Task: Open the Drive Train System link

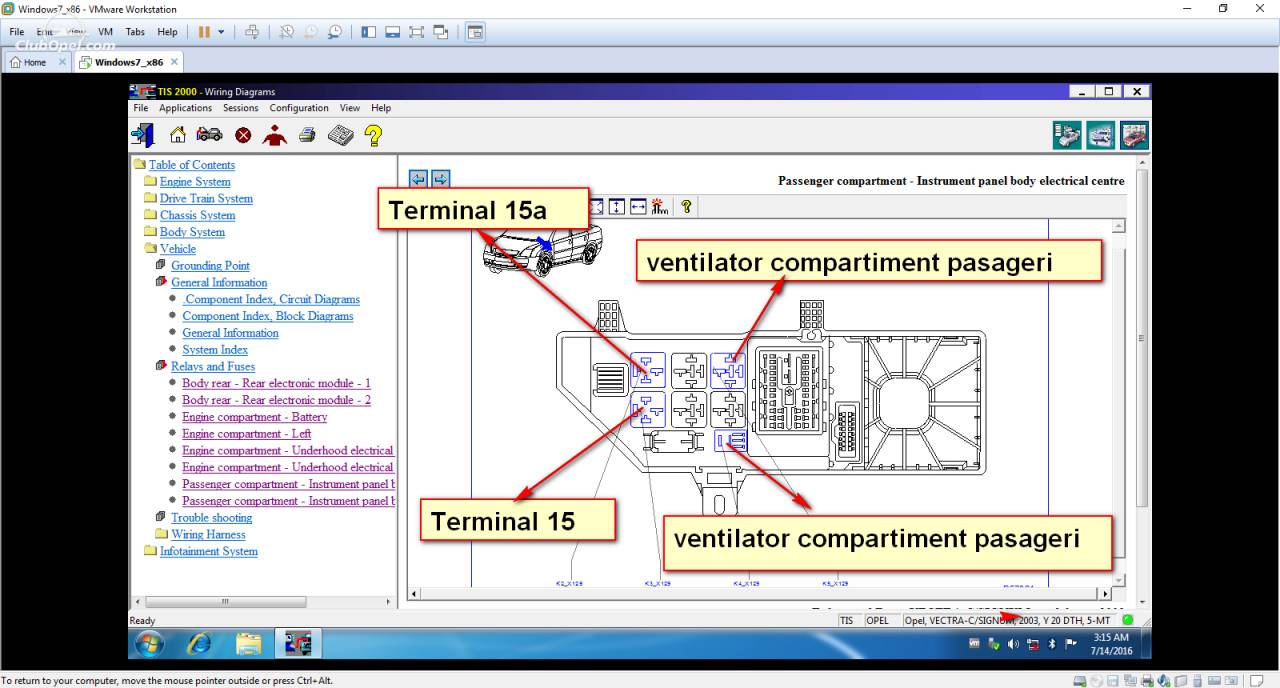Action: click(206, 199)
